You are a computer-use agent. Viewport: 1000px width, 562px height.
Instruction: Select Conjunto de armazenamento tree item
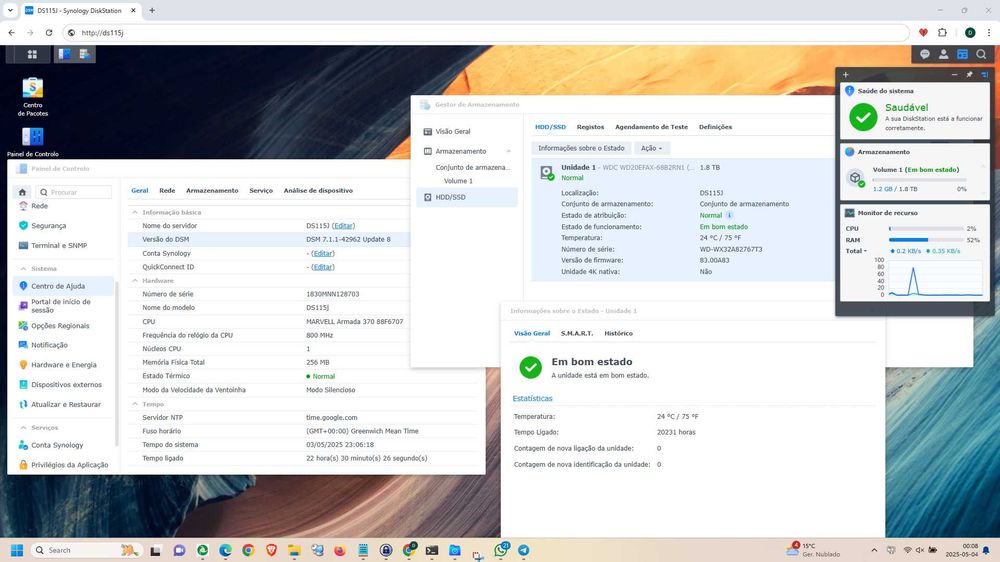pos(473,168)
